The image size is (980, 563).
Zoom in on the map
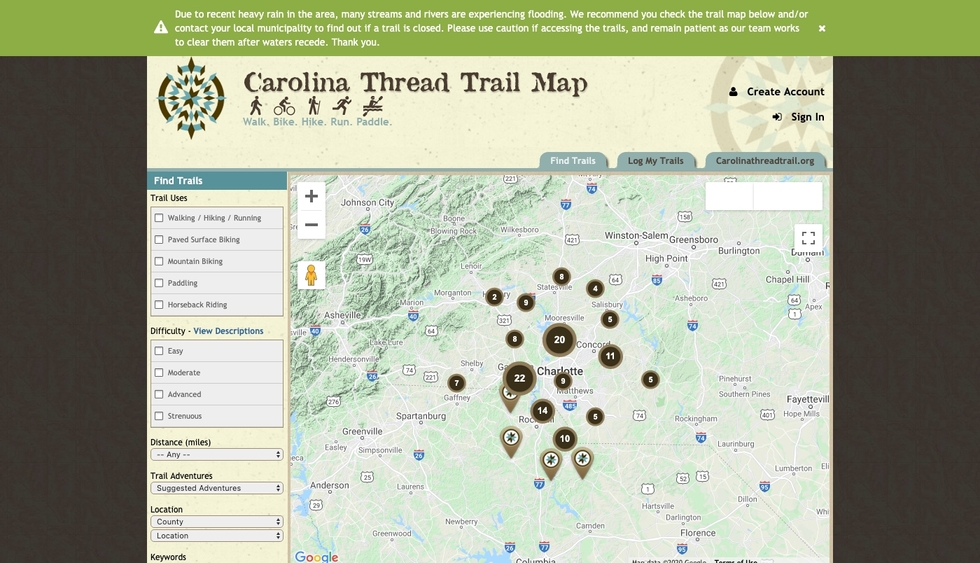[x=311, y=196]
